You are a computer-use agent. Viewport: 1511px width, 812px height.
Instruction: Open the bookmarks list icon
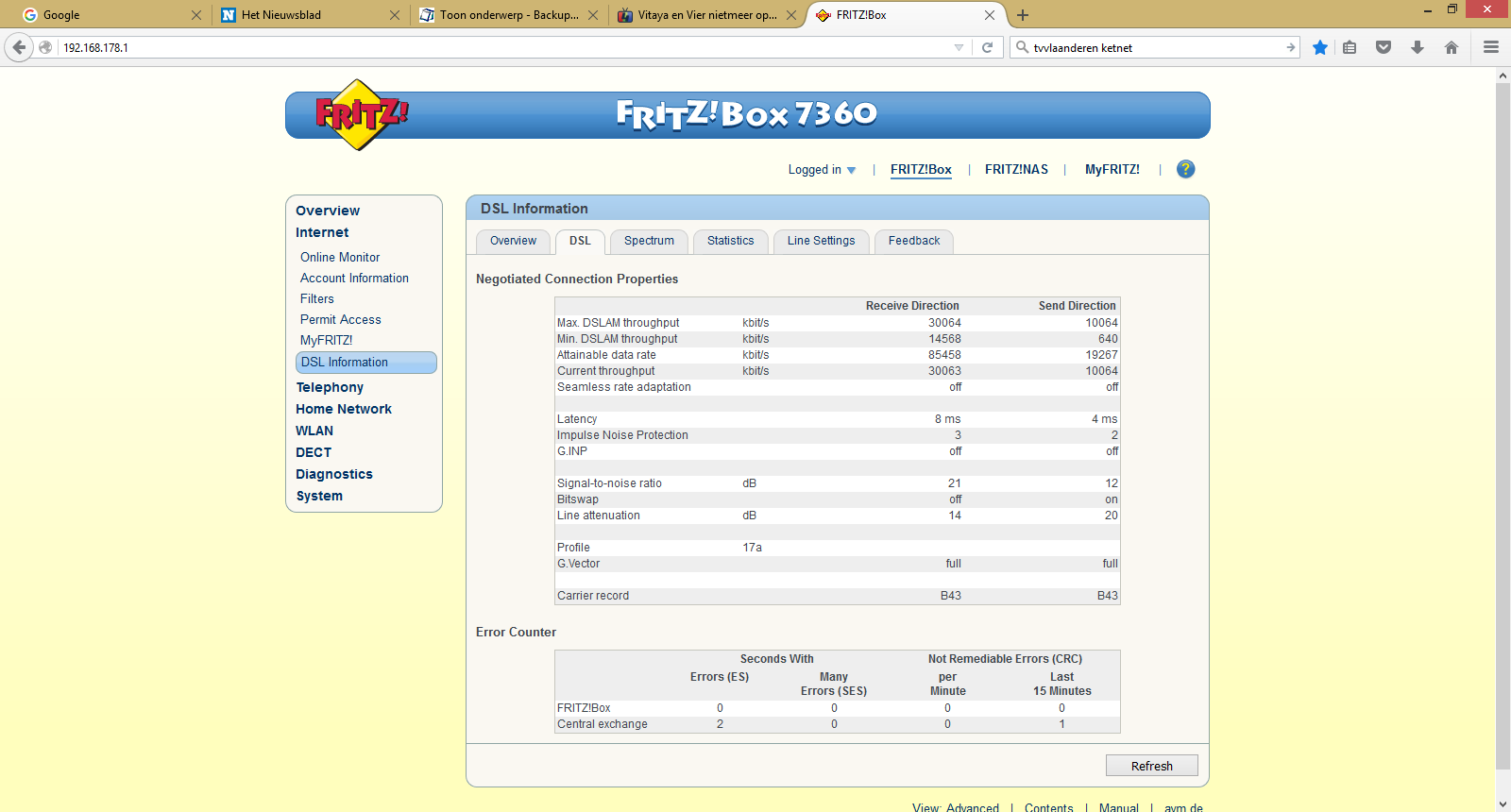1350,47
